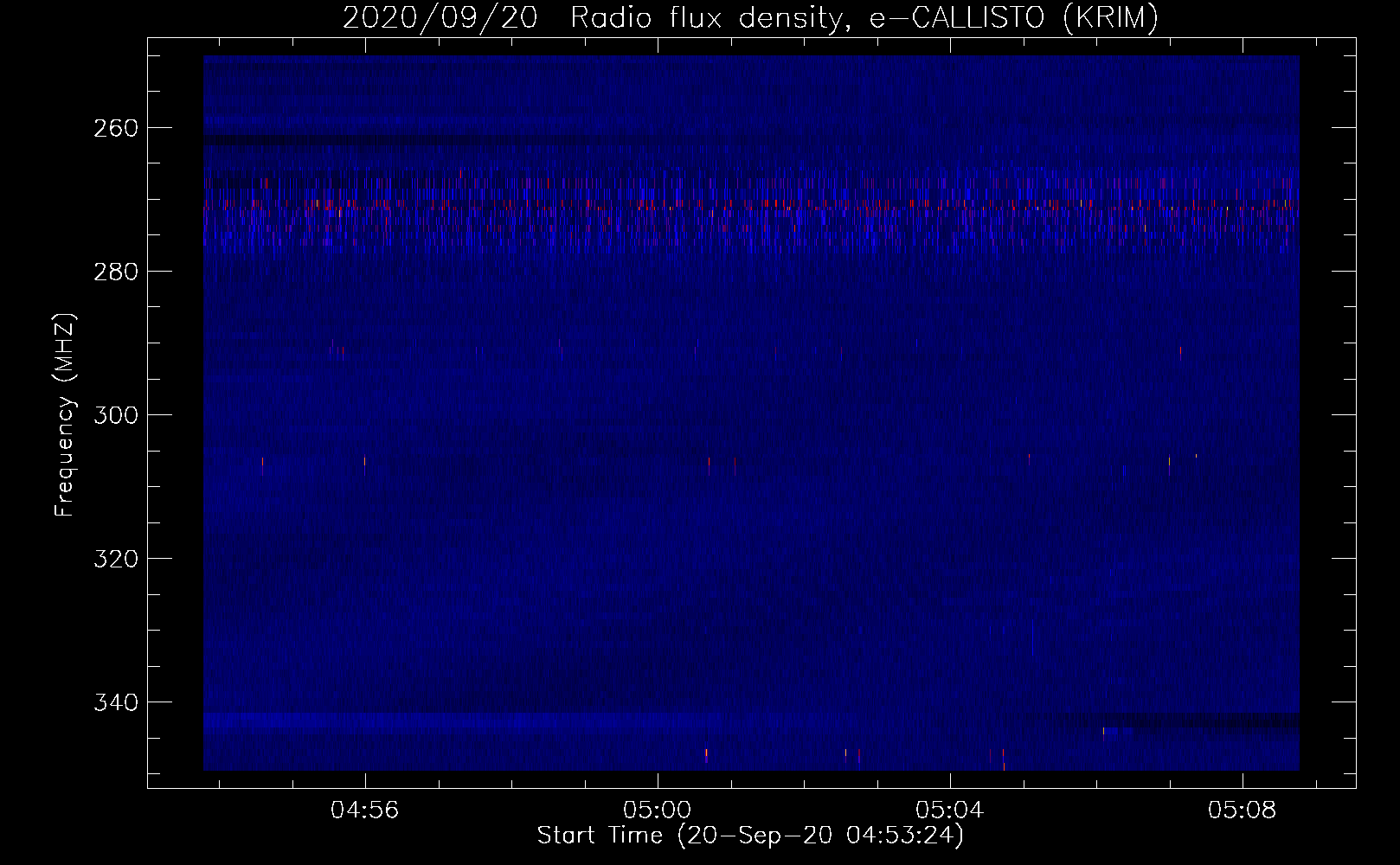Click the 300 frequency tick label
Viewport: 1400px width, 865px height.
[114, 415]
